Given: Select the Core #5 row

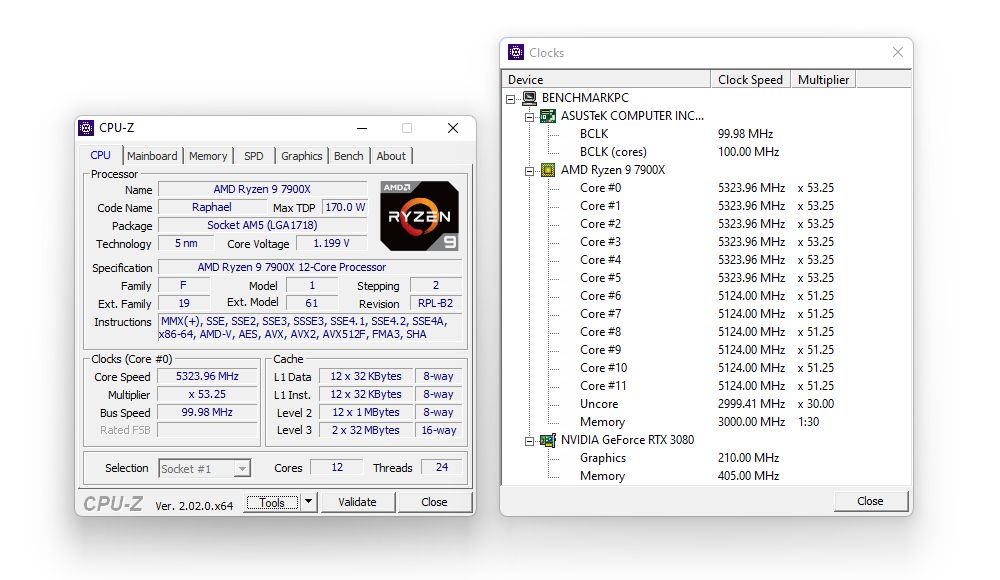Looking at the screenshot, I should [x=707, y=278].
